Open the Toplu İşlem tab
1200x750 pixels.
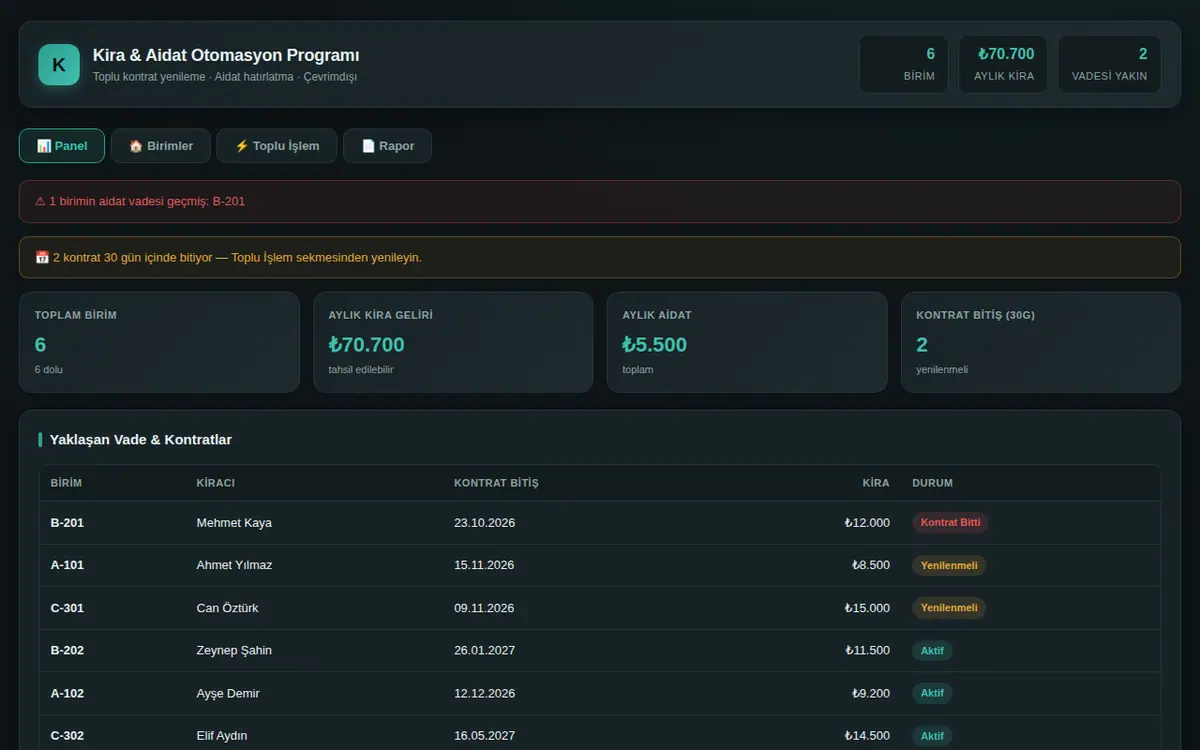(x=277, y=146)
